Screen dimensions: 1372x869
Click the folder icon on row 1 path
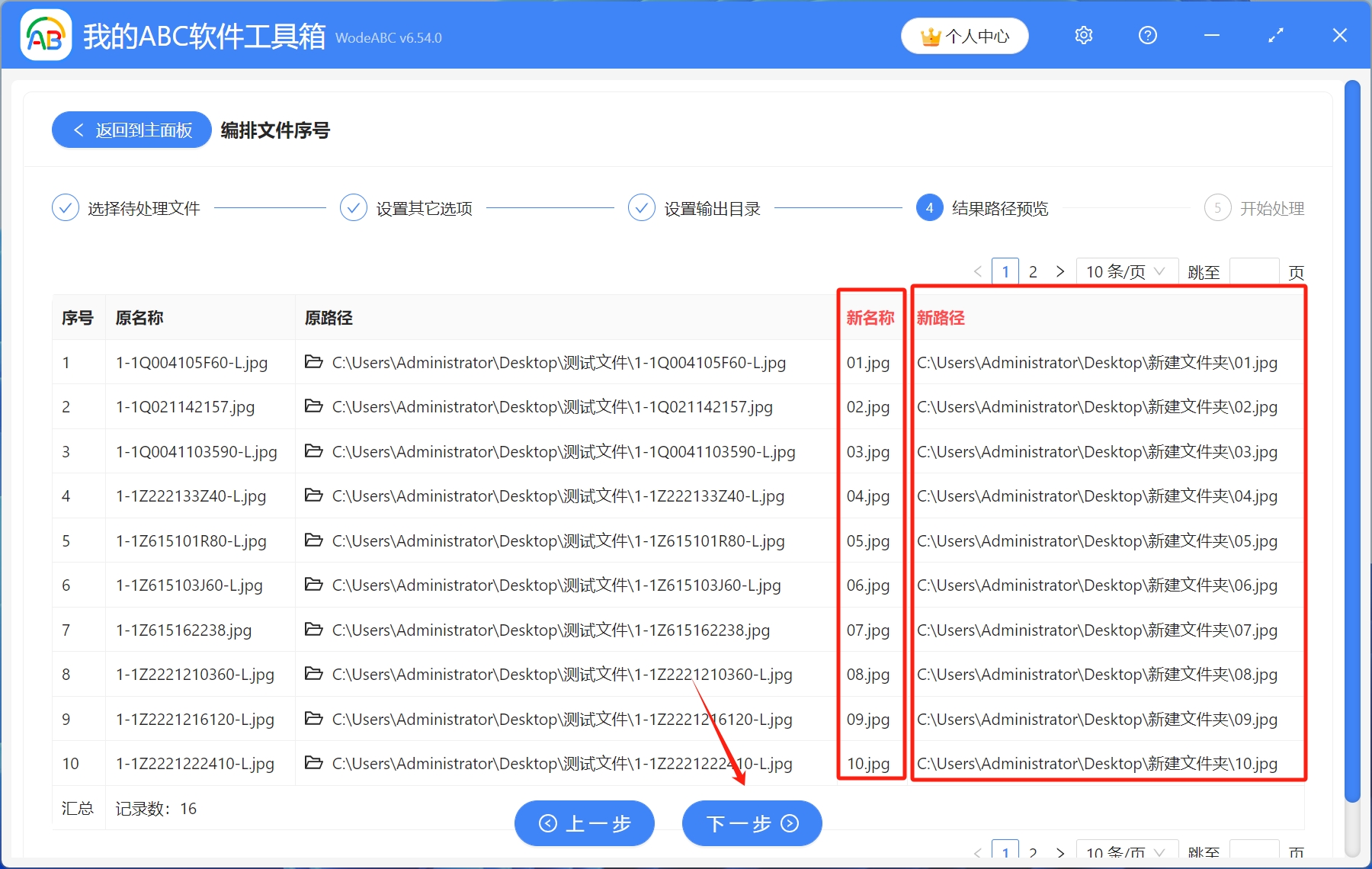click(x=314, y=362)
